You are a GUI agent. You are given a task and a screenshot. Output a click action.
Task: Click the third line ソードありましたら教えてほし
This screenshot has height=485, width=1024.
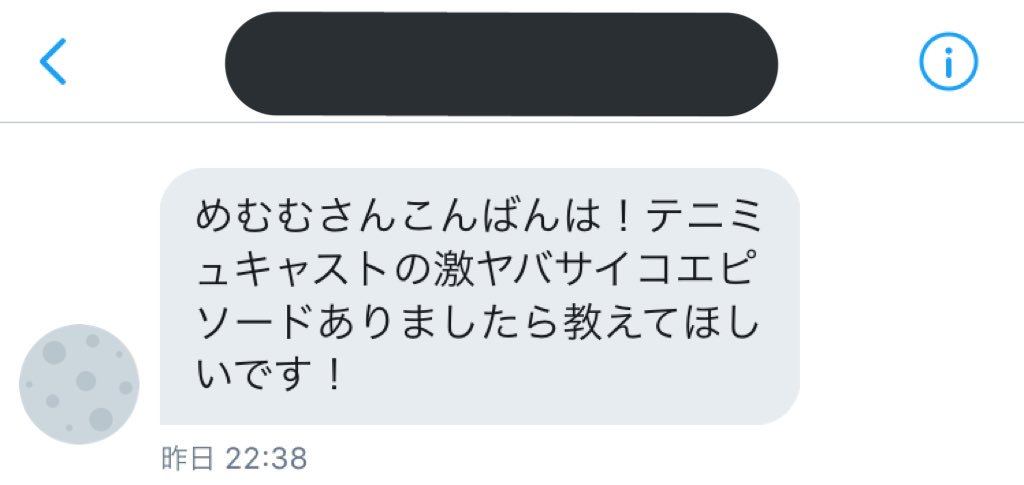[x=479, y=324]
